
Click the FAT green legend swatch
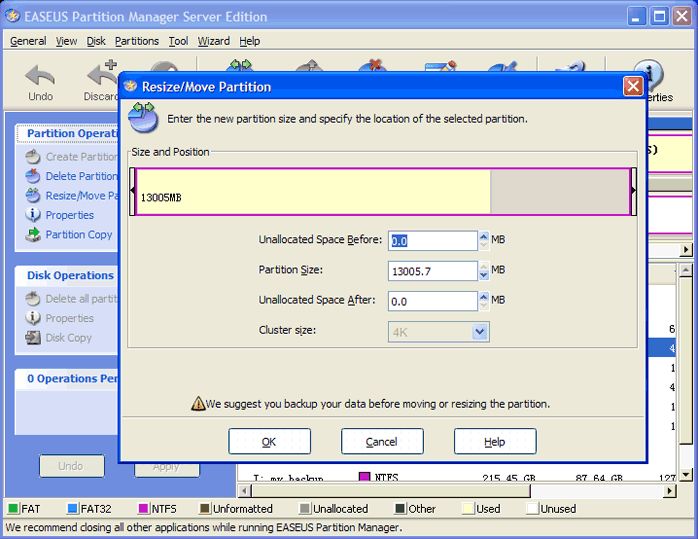(13, 508)
